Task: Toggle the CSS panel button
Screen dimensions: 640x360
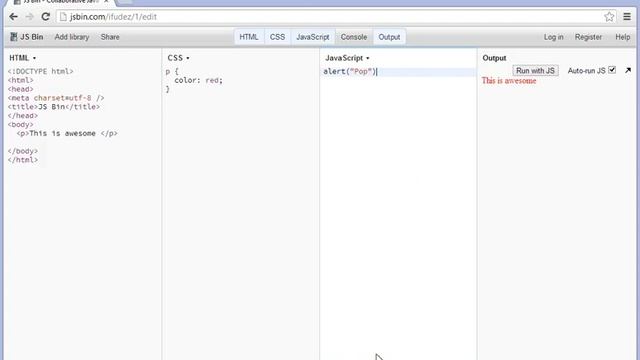Action: pyautogui.click(x=277, y=37)
